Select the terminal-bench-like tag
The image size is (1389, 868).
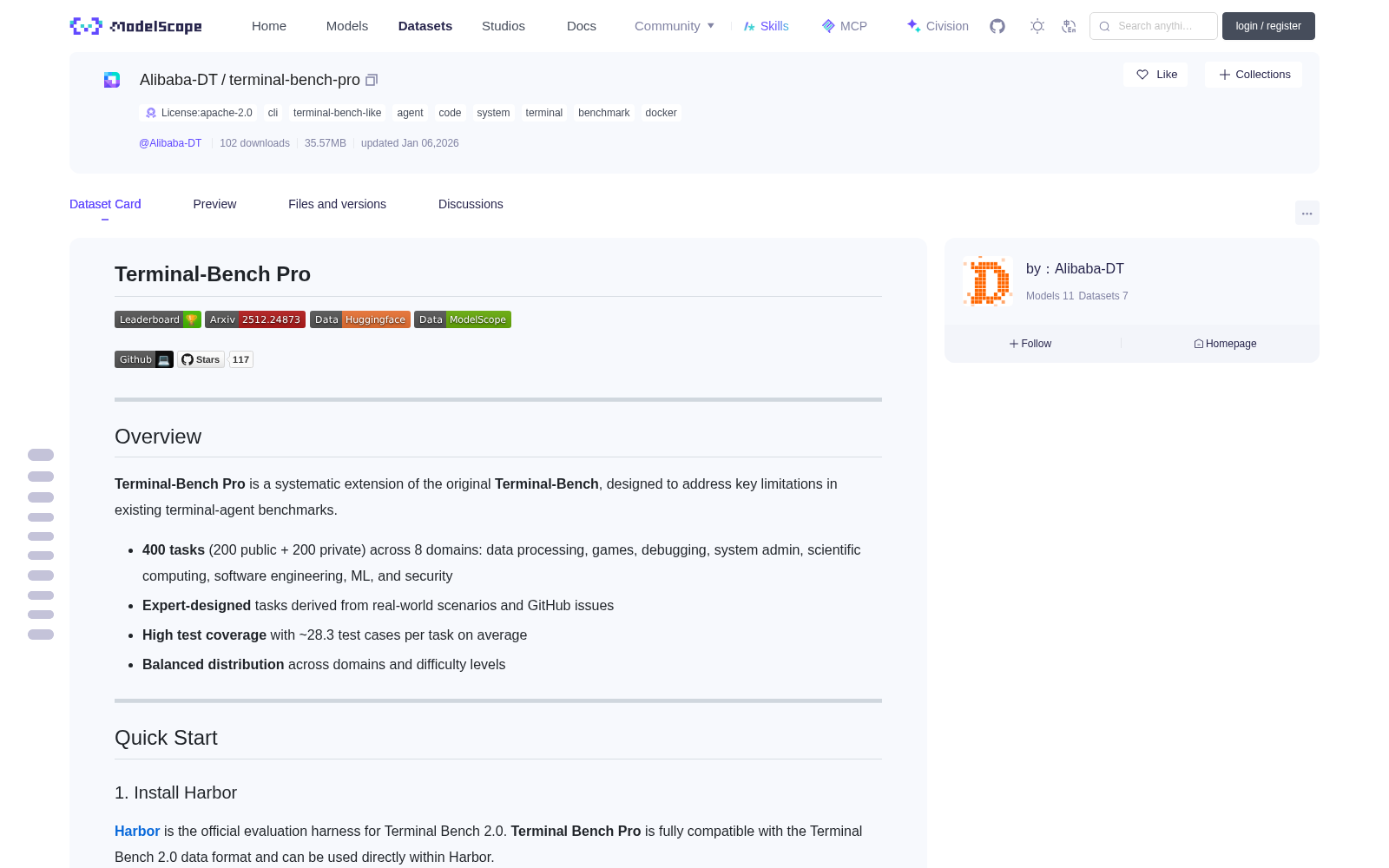[x=337, y=113]
